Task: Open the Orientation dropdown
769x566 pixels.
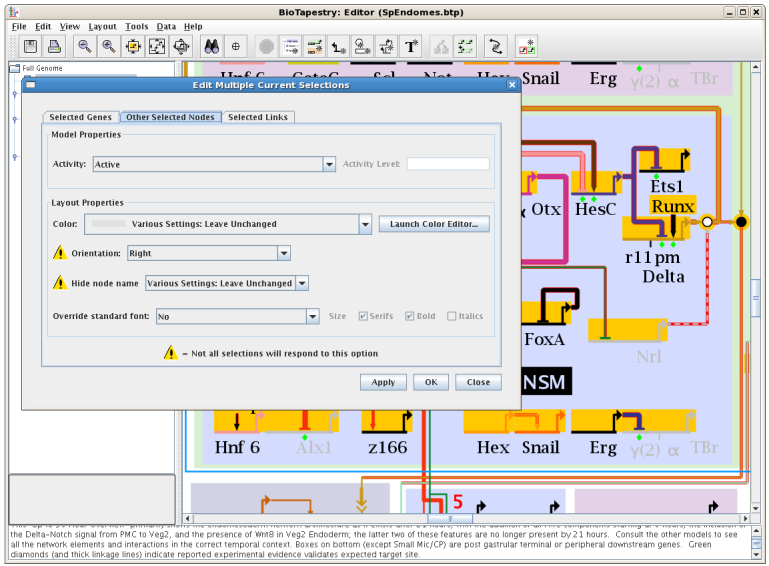Action: click(283, 254)
